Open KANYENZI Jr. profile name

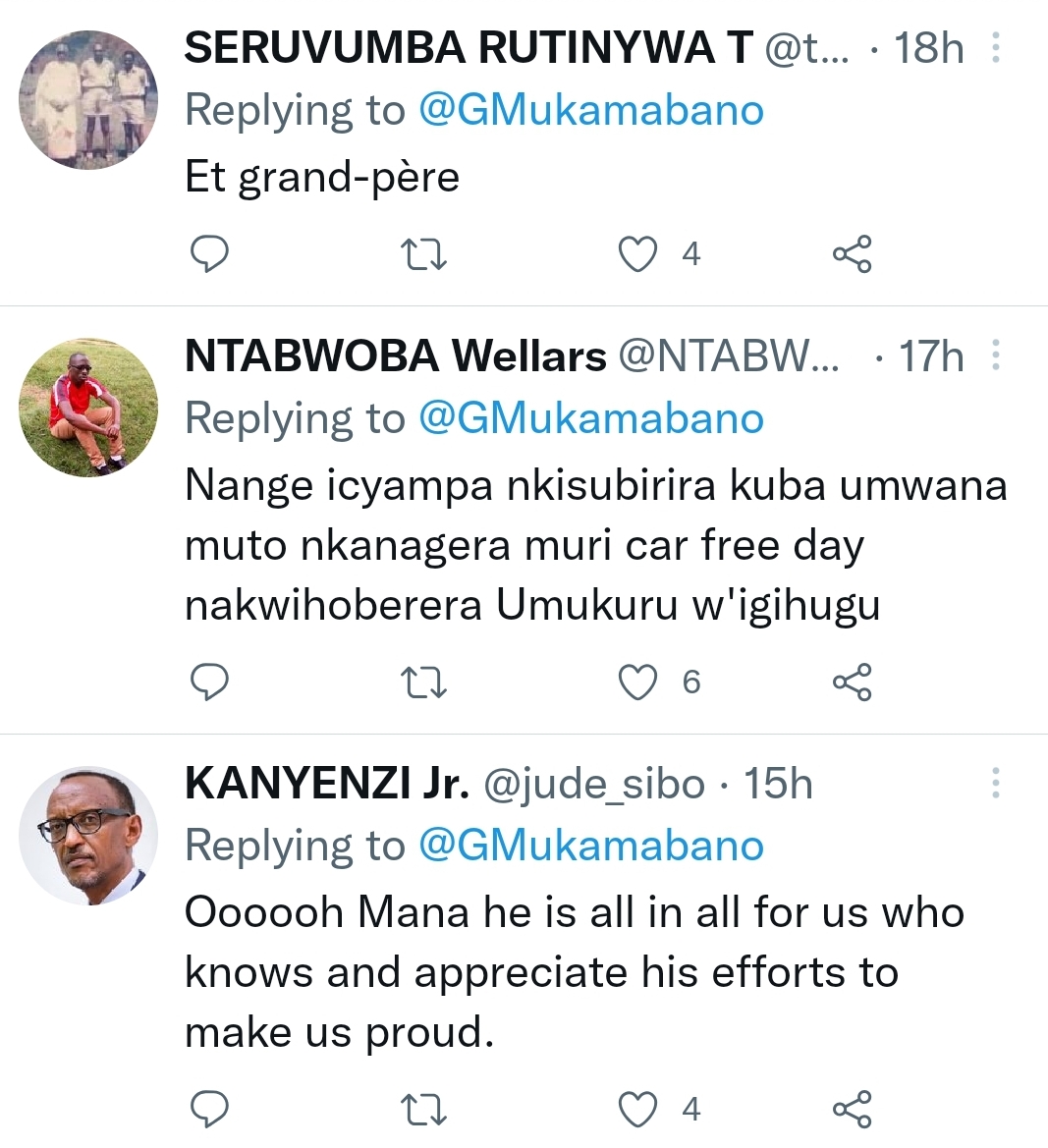coord(327,784)
